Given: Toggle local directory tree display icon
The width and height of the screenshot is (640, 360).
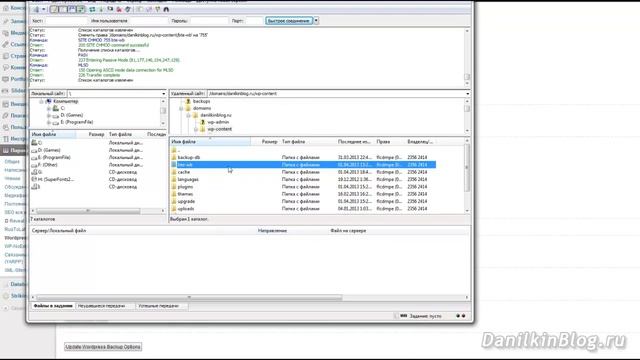Looking at the screenshot, I should [x=63, y=9].
